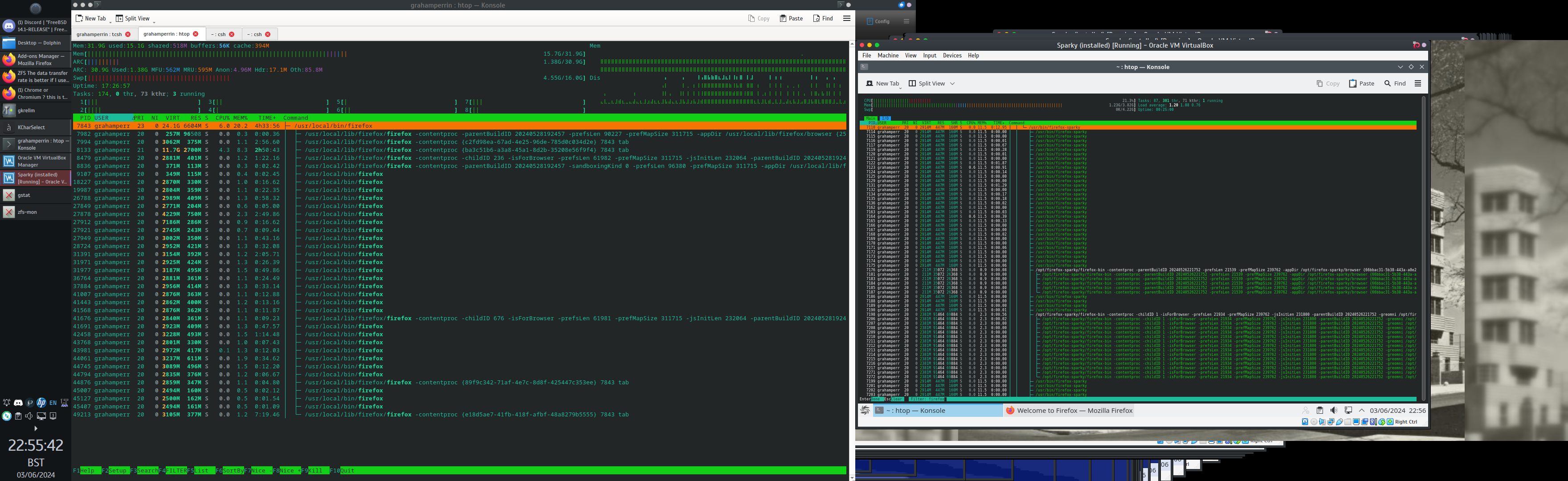Open the 'Chrome or Chromium' Firefox task
This screenshot has width=1568, height=481.
[36, 94]
